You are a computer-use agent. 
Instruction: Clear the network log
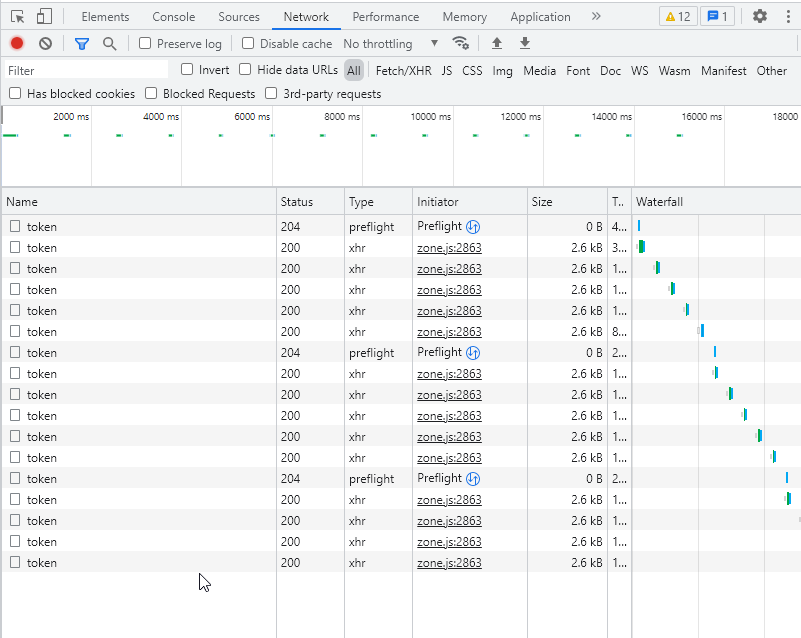tap(45, 44)
